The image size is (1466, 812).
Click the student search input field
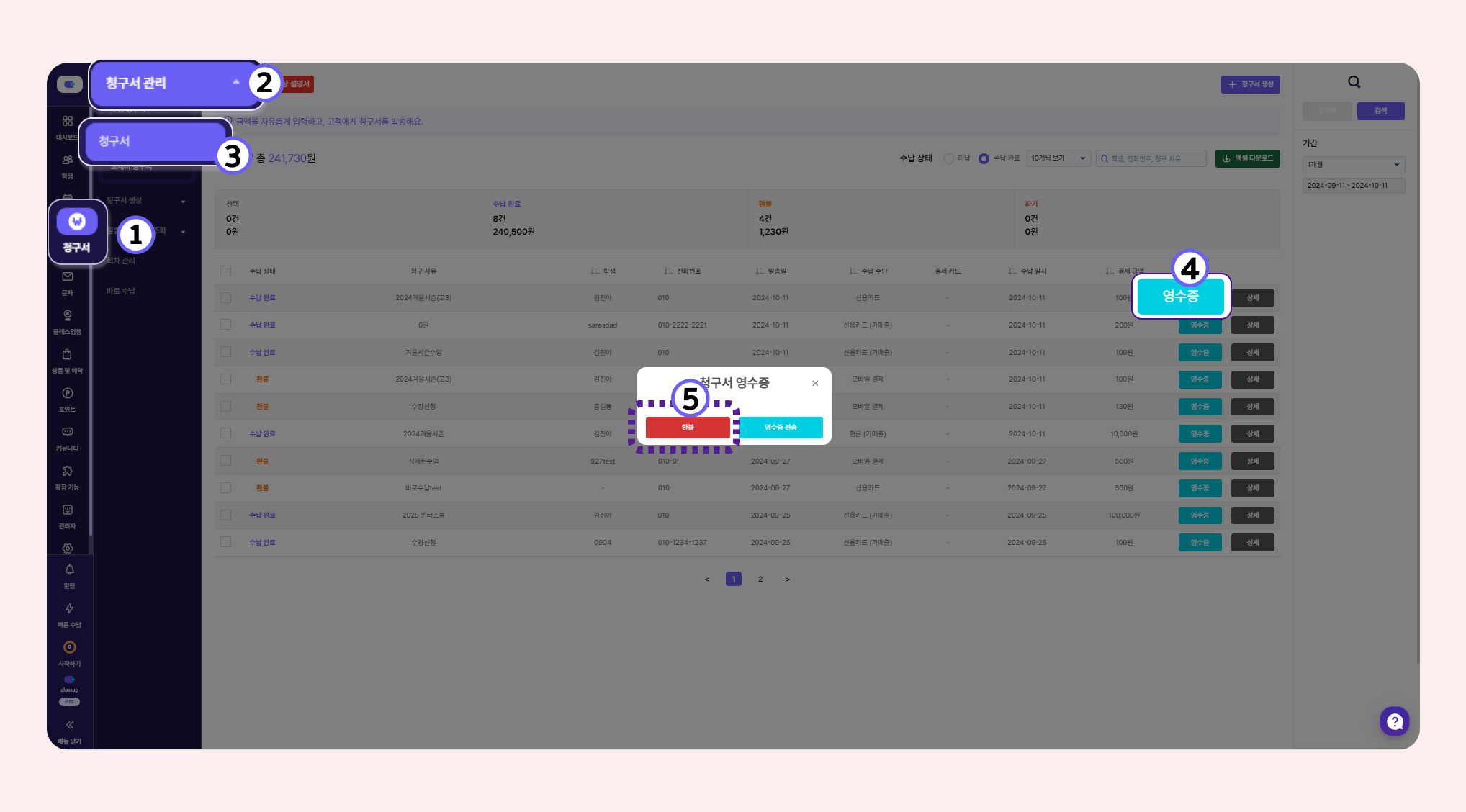pos(1151,158)
